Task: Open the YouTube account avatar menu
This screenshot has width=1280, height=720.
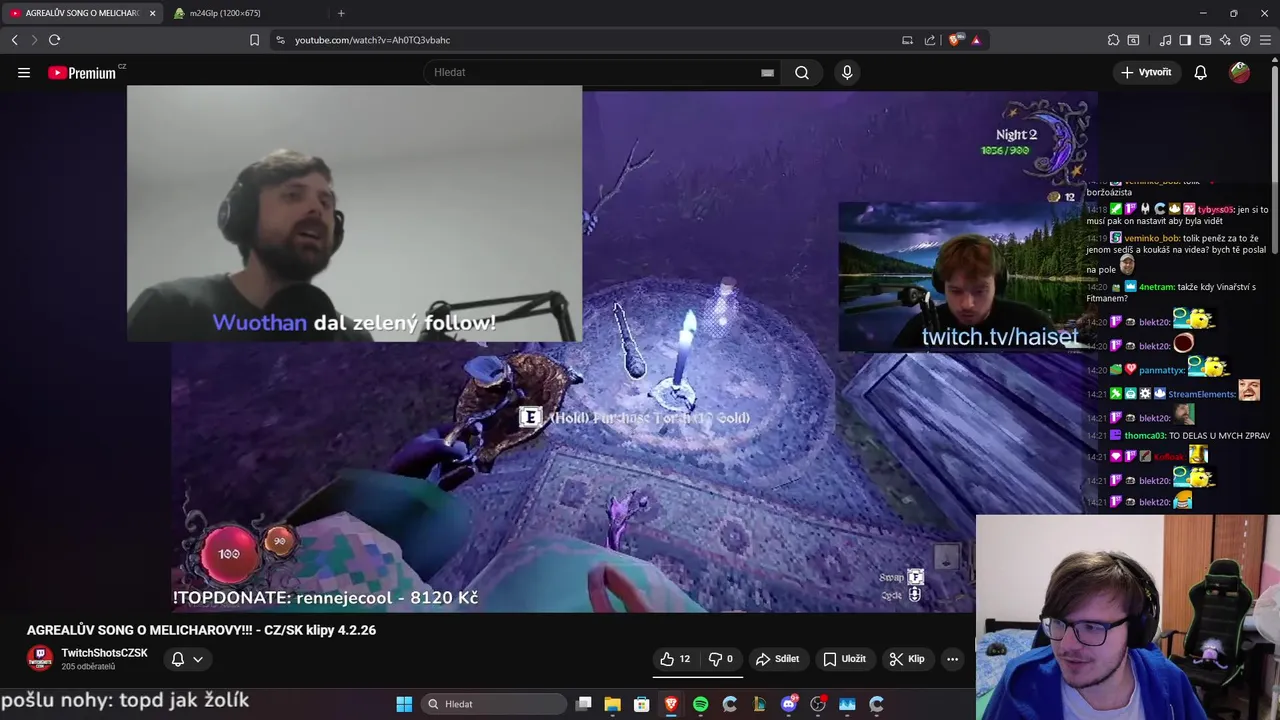Action: (1239, 72)
